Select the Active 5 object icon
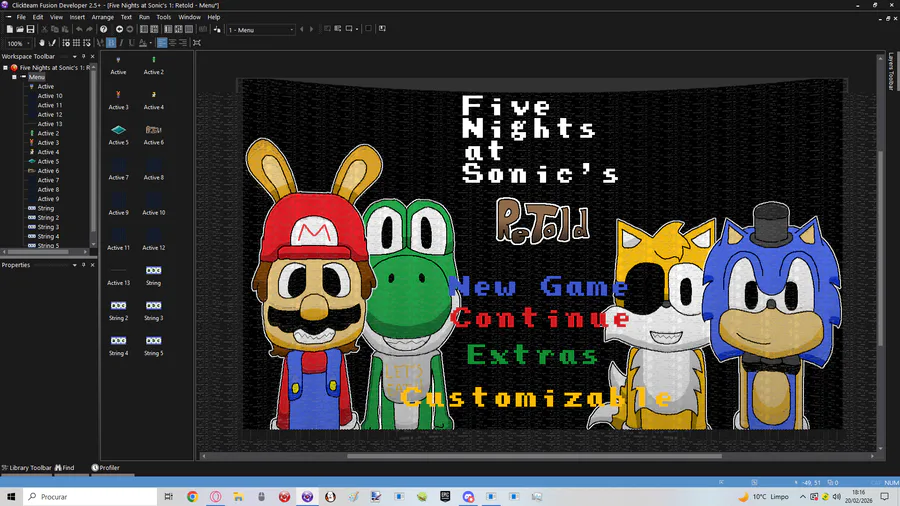900x506 pixels. coord(118,130)
